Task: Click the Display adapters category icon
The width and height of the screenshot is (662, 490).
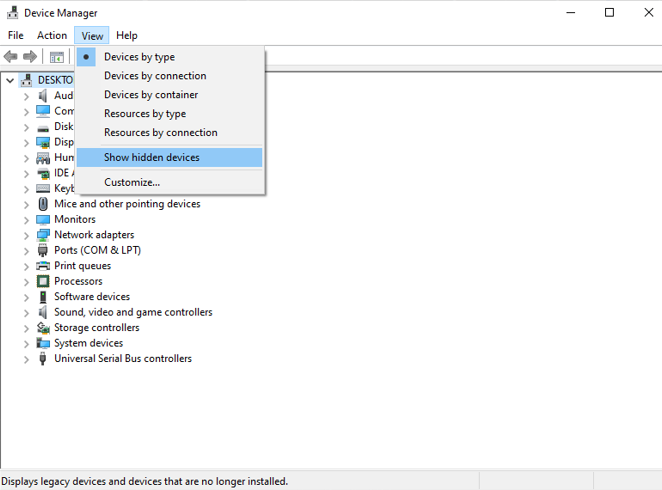Action: coord(43,143)
